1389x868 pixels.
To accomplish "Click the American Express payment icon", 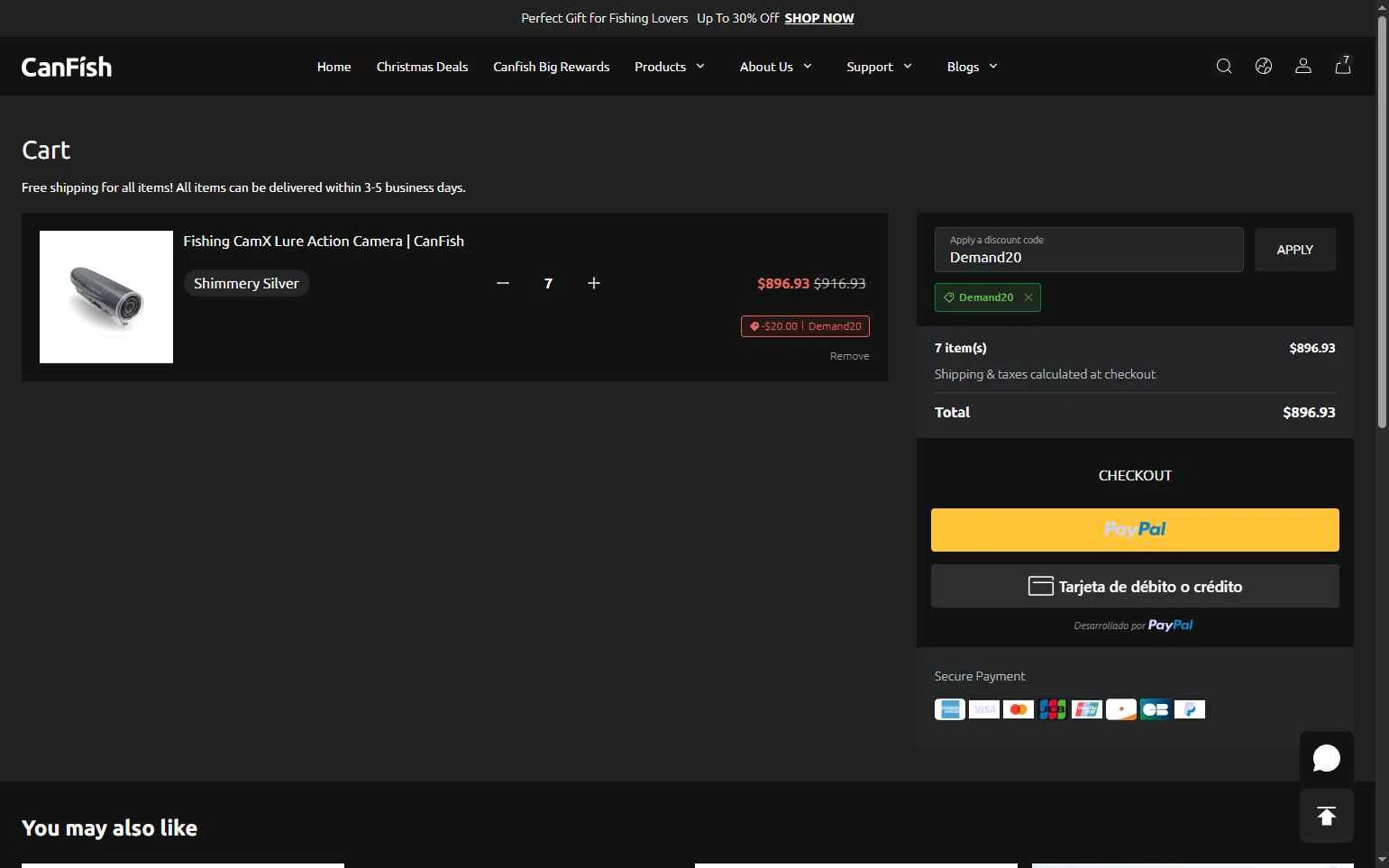I will pyautogui.click(x=949, y=709).
